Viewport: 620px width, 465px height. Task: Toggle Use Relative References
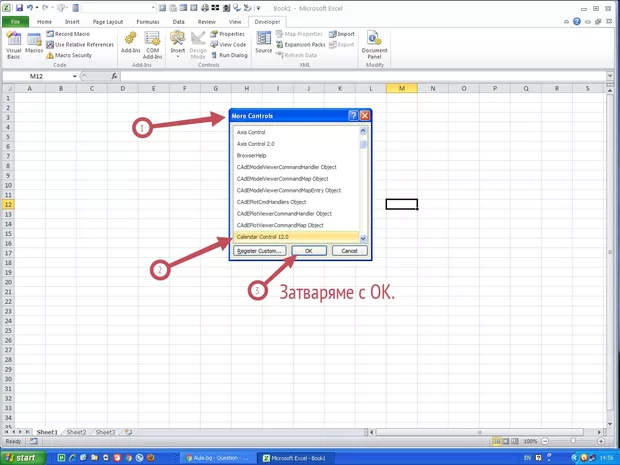(82, 44)
